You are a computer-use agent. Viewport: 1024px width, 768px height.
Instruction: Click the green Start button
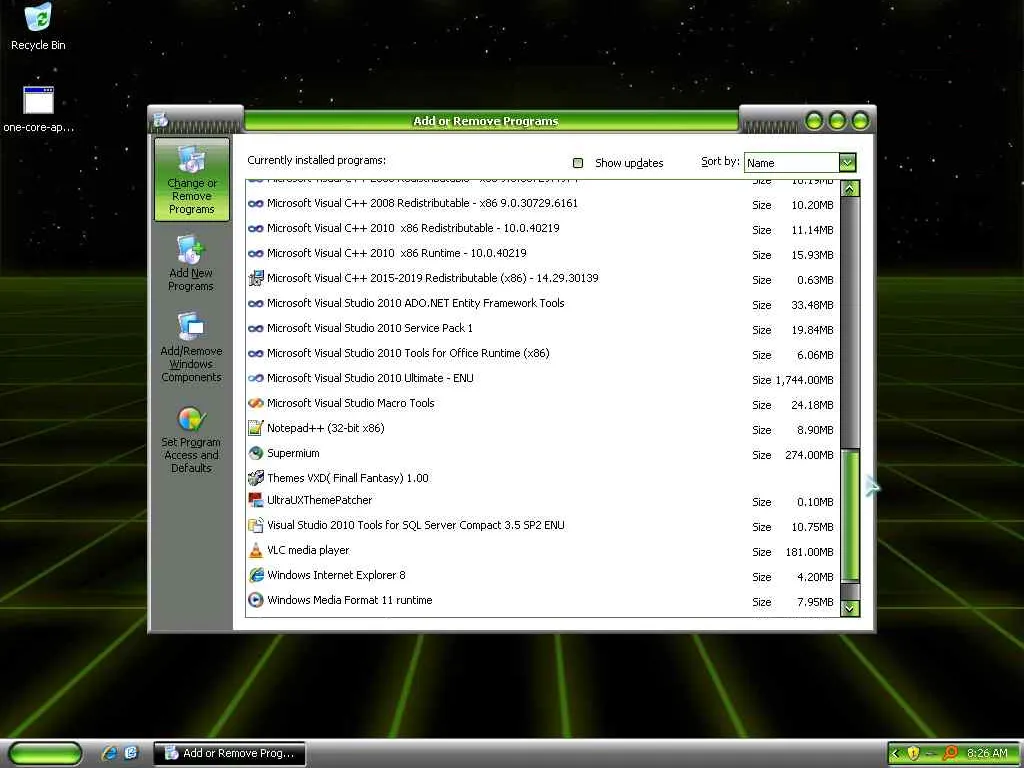coord(45,753)
